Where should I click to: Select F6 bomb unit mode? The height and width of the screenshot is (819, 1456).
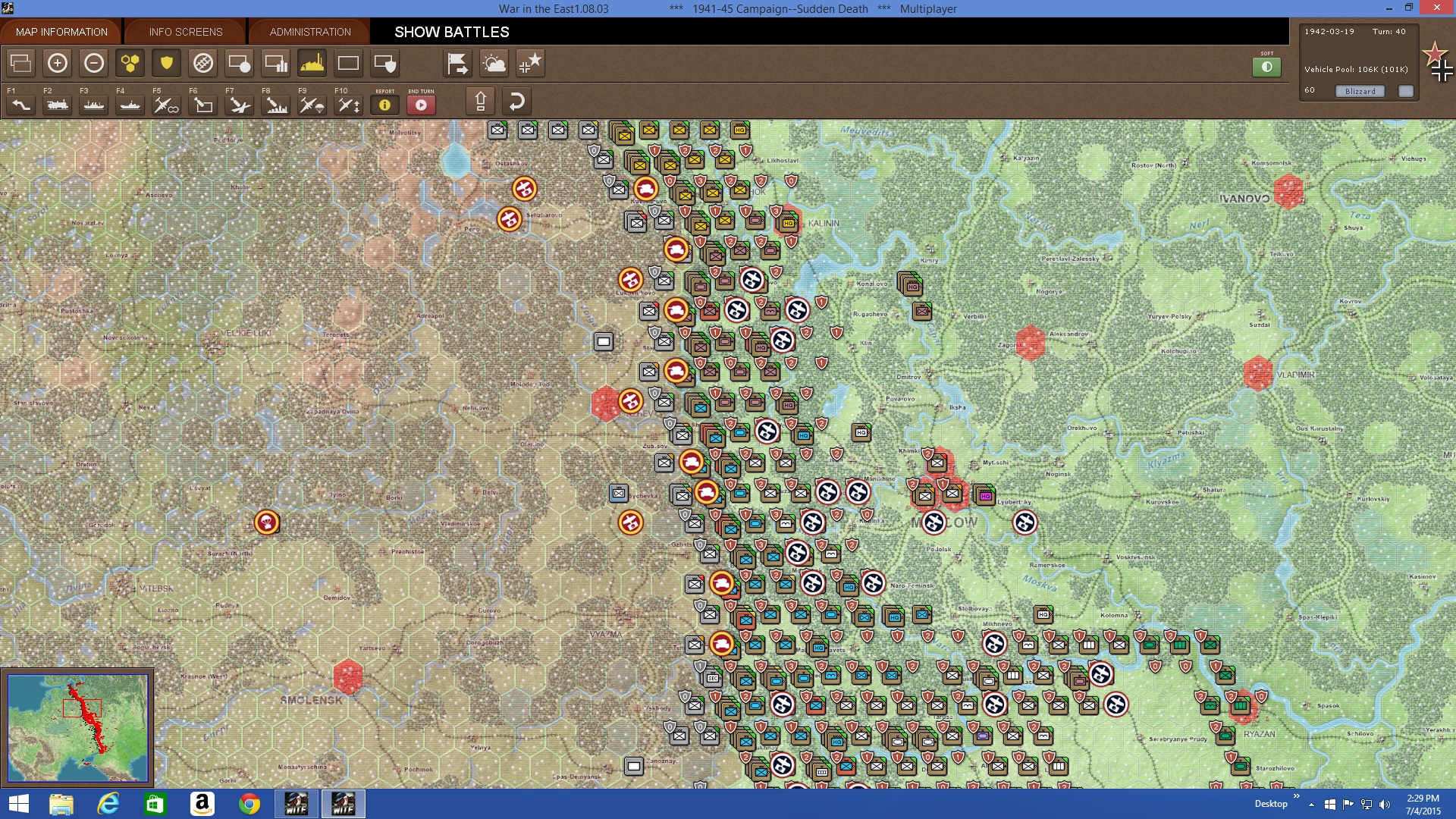tap(203, 105)
